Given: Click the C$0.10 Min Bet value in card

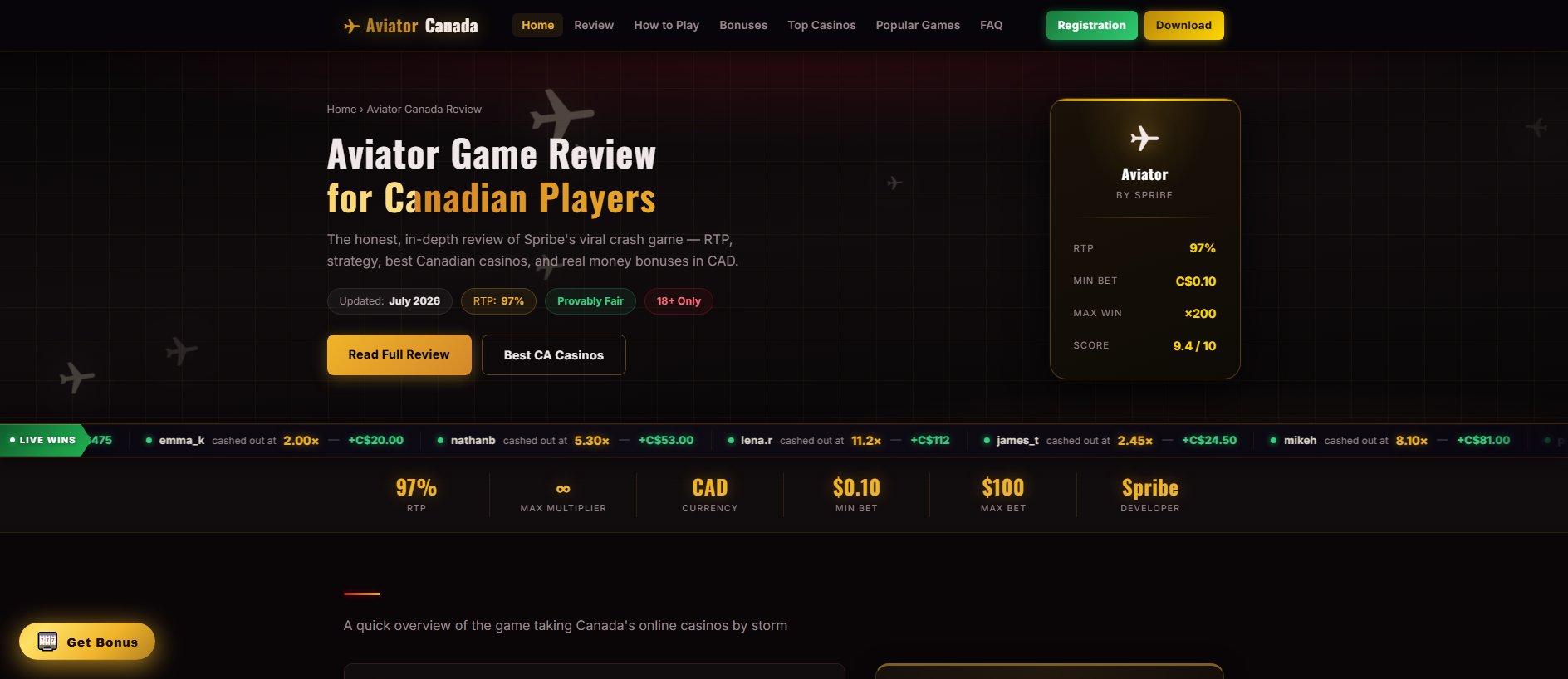Looking at the screenshot, I should [1196, 281].
